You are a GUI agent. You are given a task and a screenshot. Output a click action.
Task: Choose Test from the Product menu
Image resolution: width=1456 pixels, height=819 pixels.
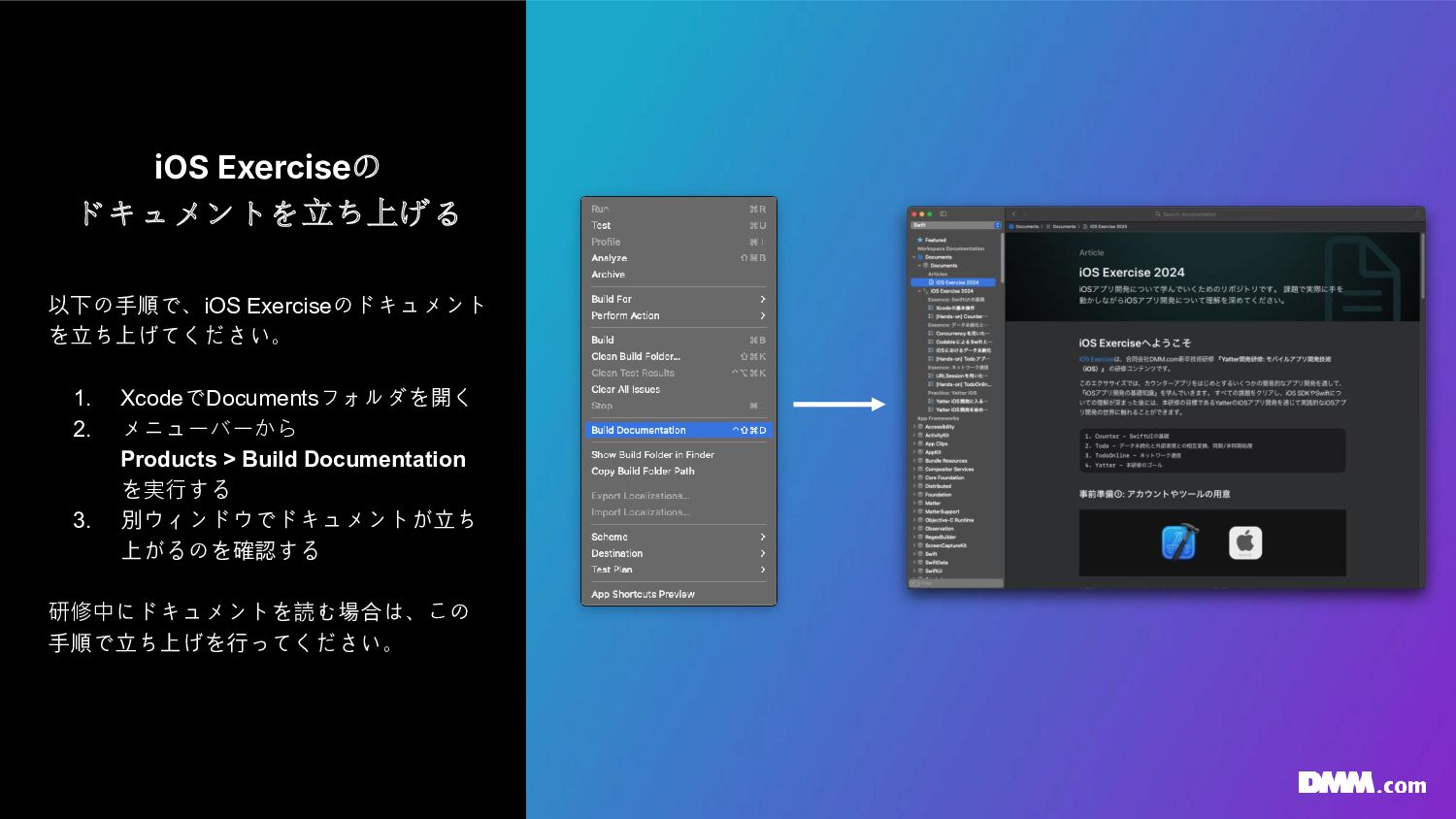678,225
